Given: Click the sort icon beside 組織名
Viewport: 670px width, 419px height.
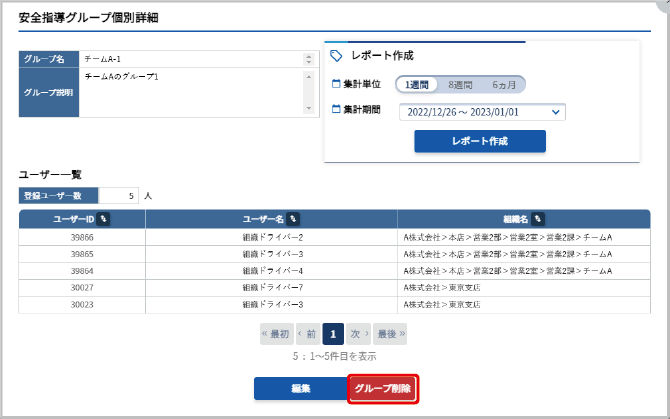Looking at the screenshot, I should click(538, 219).
